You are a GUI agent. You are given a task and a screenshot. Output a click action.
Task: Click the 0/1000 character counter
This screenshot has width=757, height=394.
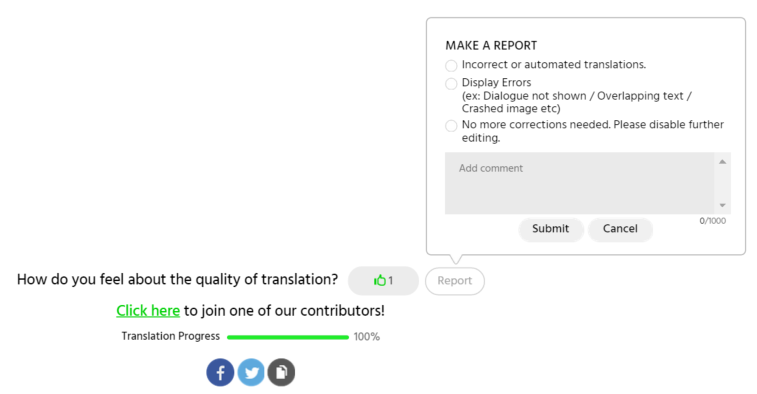click(x=713, y=221)
